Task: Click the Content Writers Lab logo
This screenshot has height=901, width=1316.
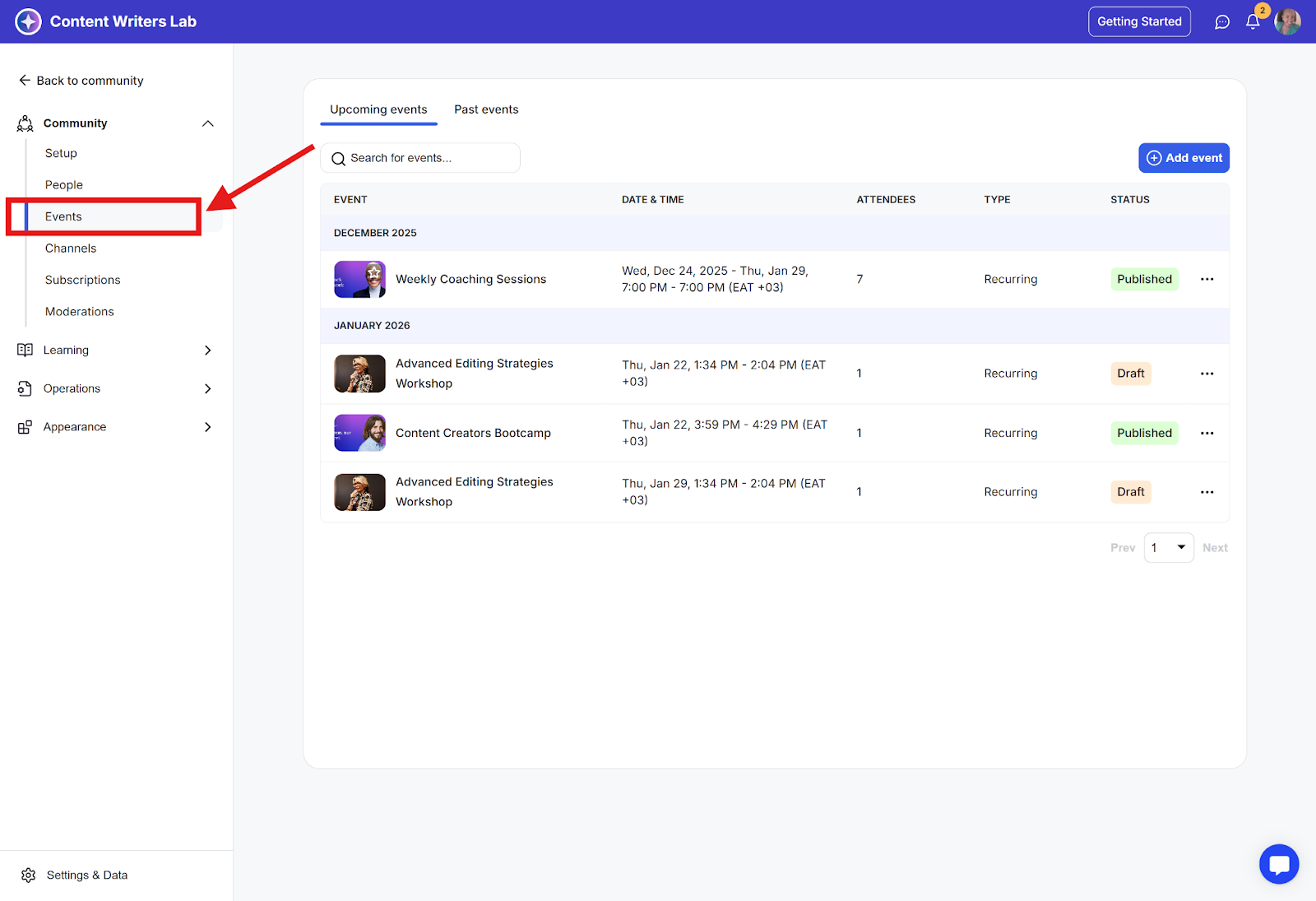Action: click(x=28, y=21)
